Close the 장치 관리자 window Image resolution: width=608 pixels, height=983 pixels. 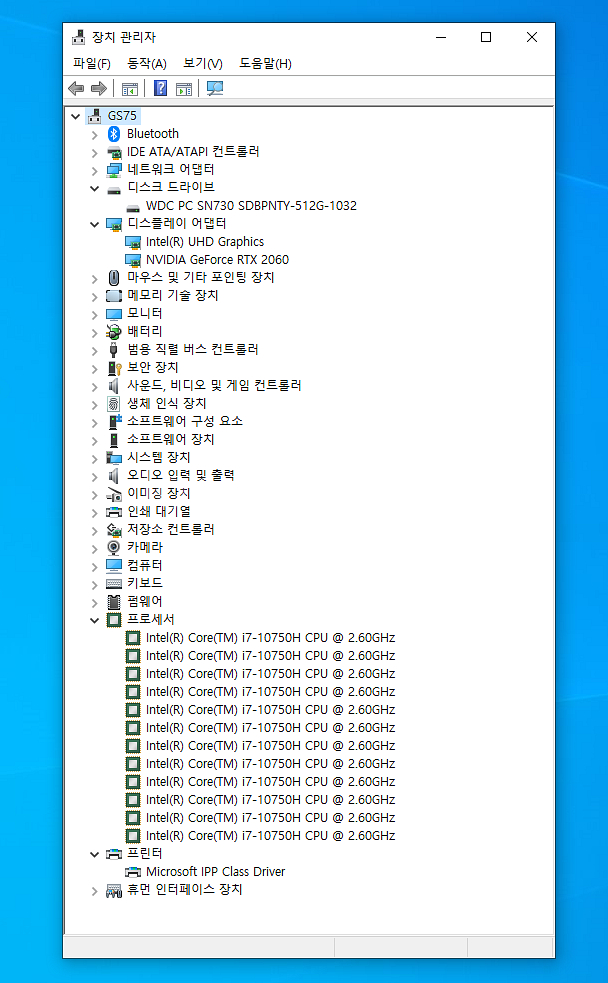[x=532, y=37]
